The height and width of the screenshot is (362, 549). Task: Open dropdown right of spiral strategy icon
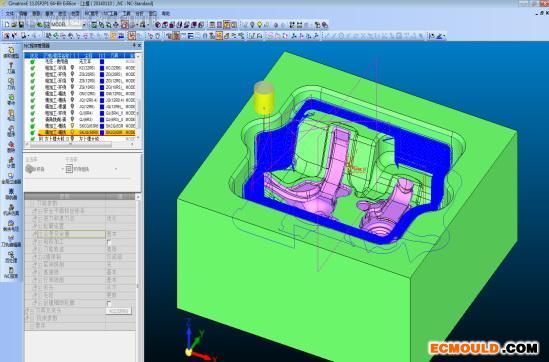click(116, 169)
